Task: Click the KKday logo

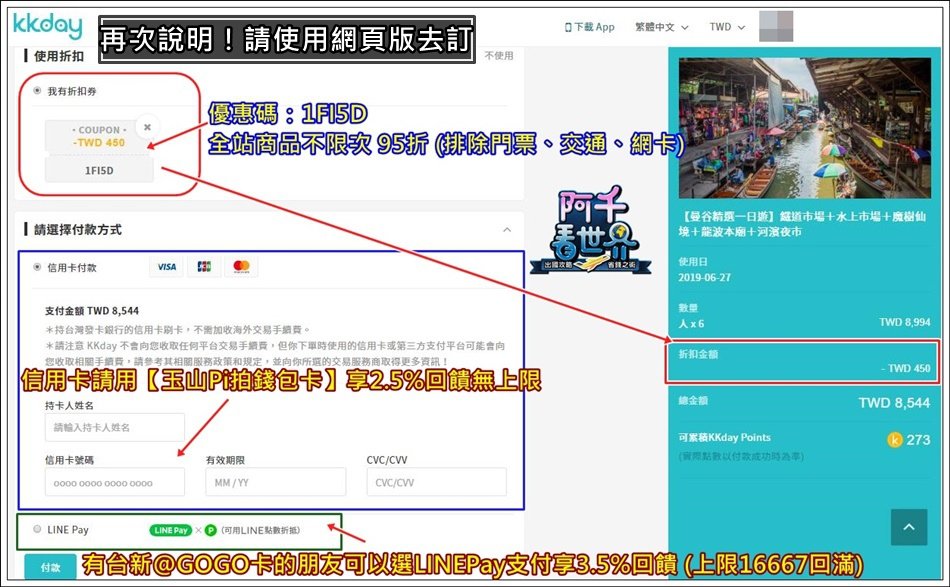Action: [x=47, y=27]
